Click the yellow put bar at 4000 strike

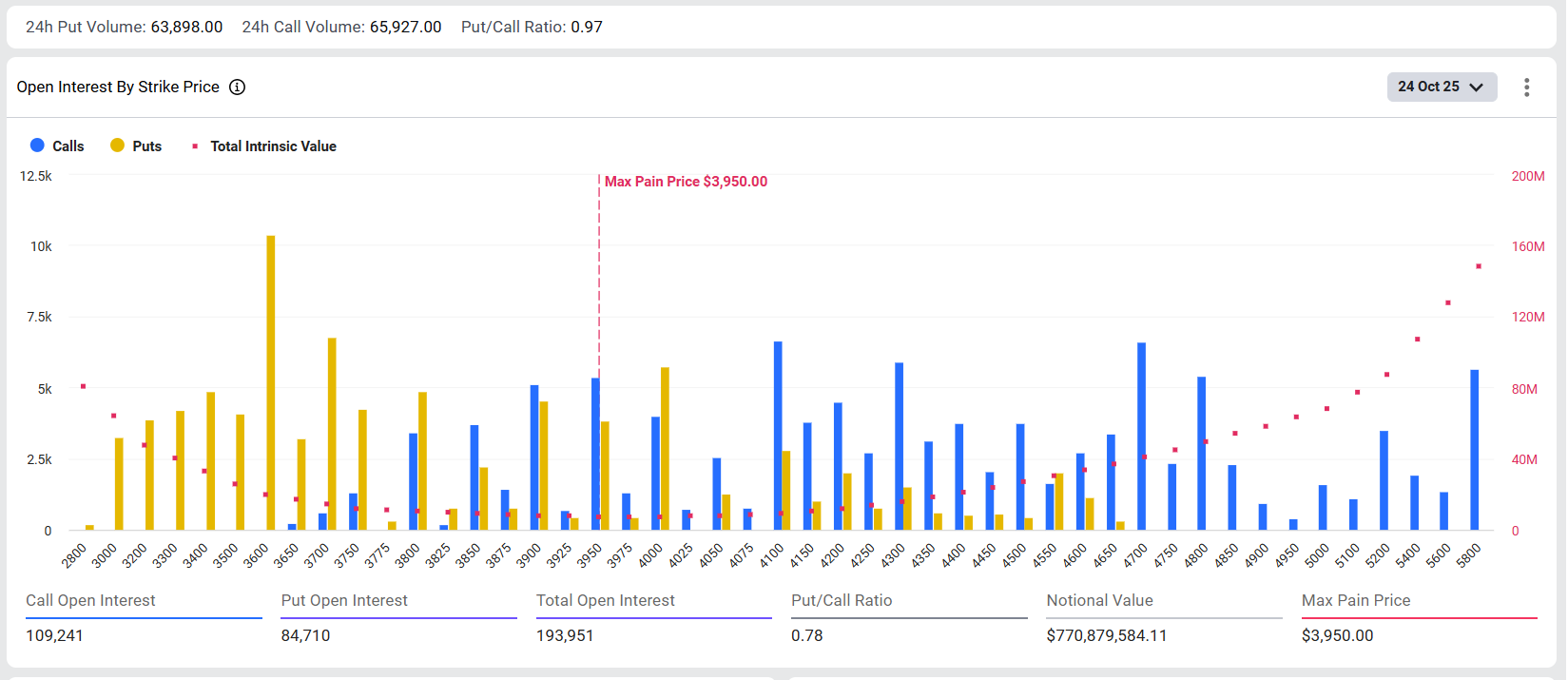[665, 448]
